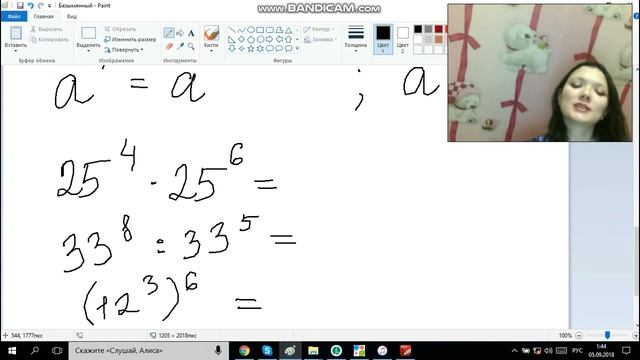The height and width of the screenshot is (360, 640).
Task: Click the Redo arrow in title bar
Action: tap(40, 5)
